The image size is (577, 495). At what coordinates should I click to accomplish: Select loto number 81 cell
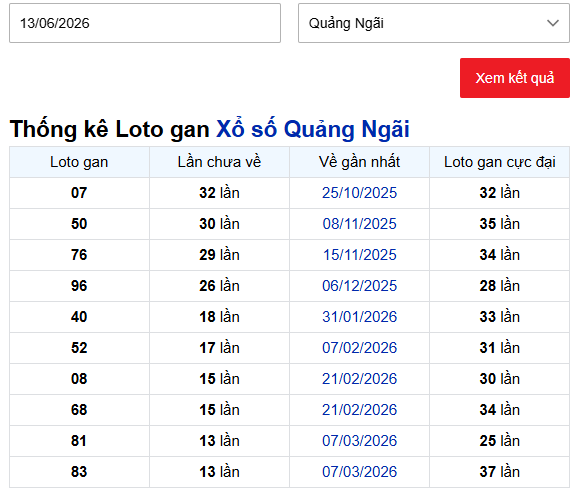79,441
